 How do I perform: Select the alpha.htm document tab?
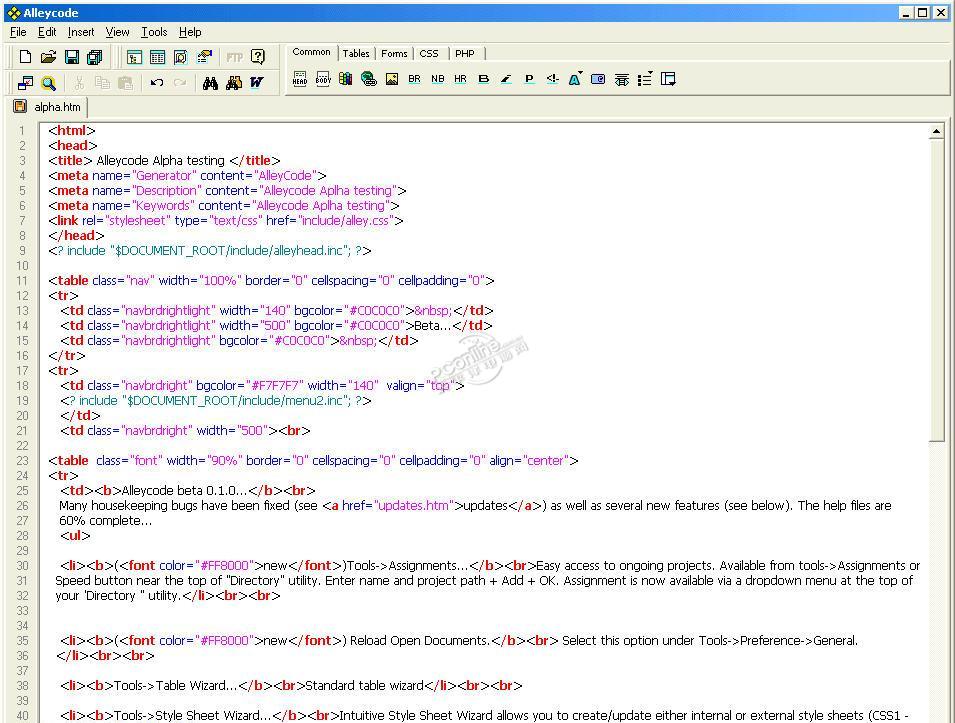(x=49, y=107)
